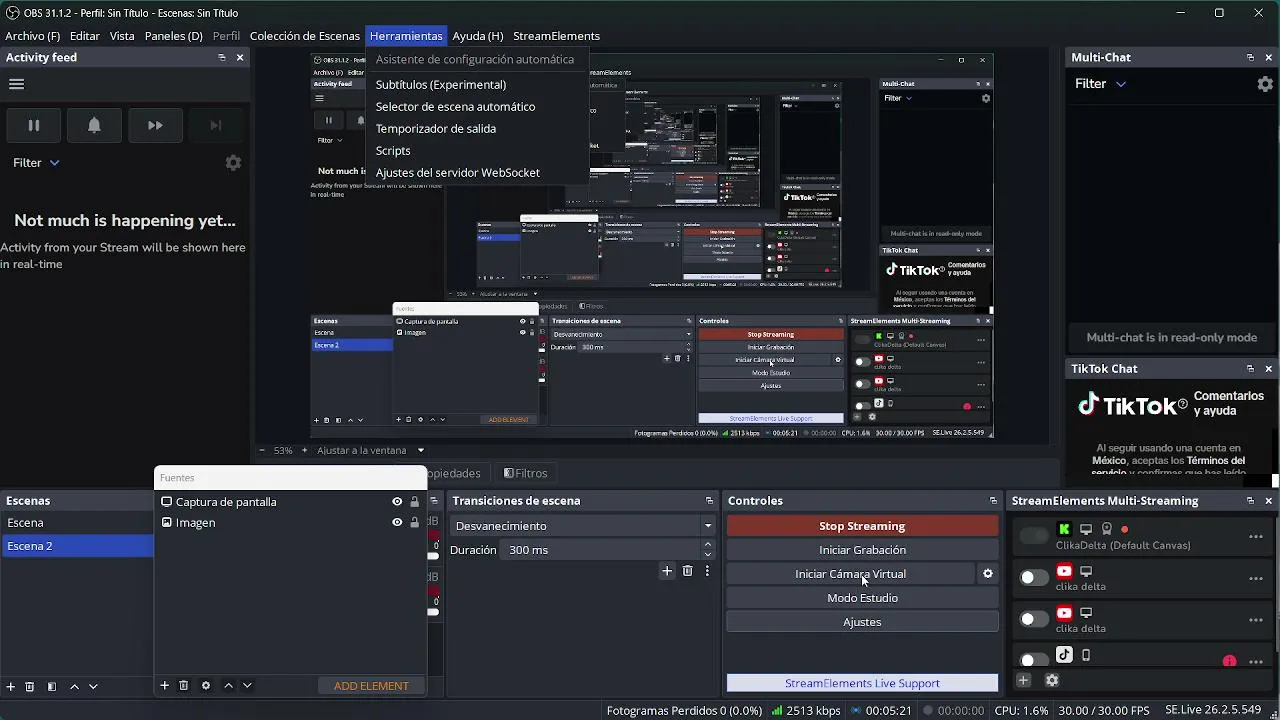Choose Selector de escena automático
Image resolution: width=1280 pixels, height=720 pixels.
(455, 107)
